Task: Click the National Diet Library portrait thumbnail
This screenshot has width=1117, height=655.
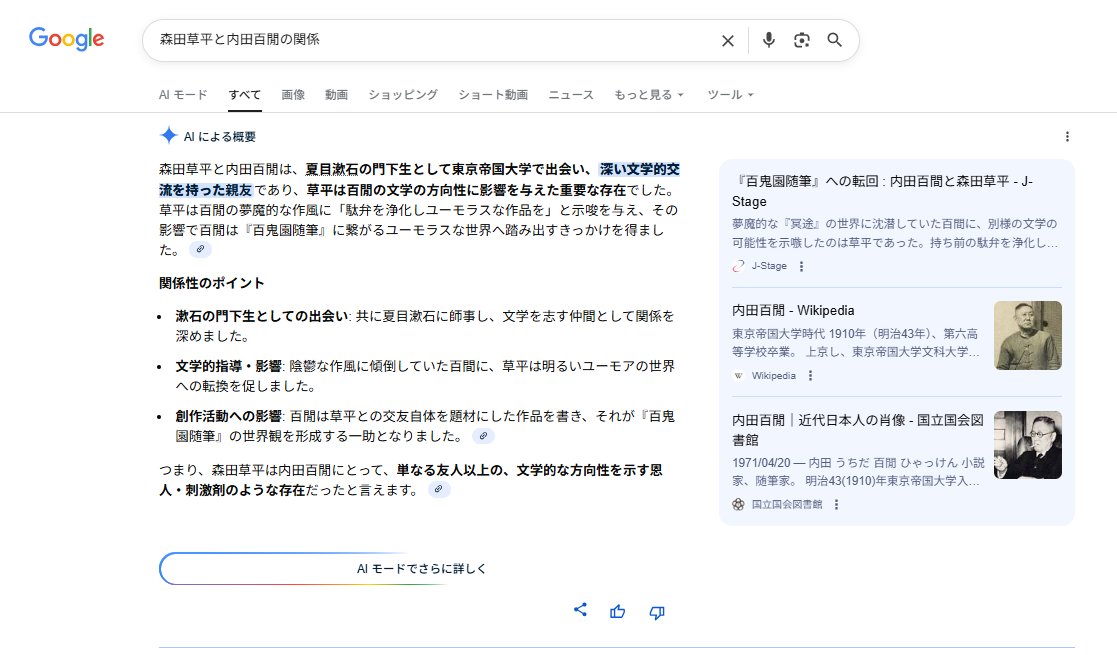Action: [1027, 445]
